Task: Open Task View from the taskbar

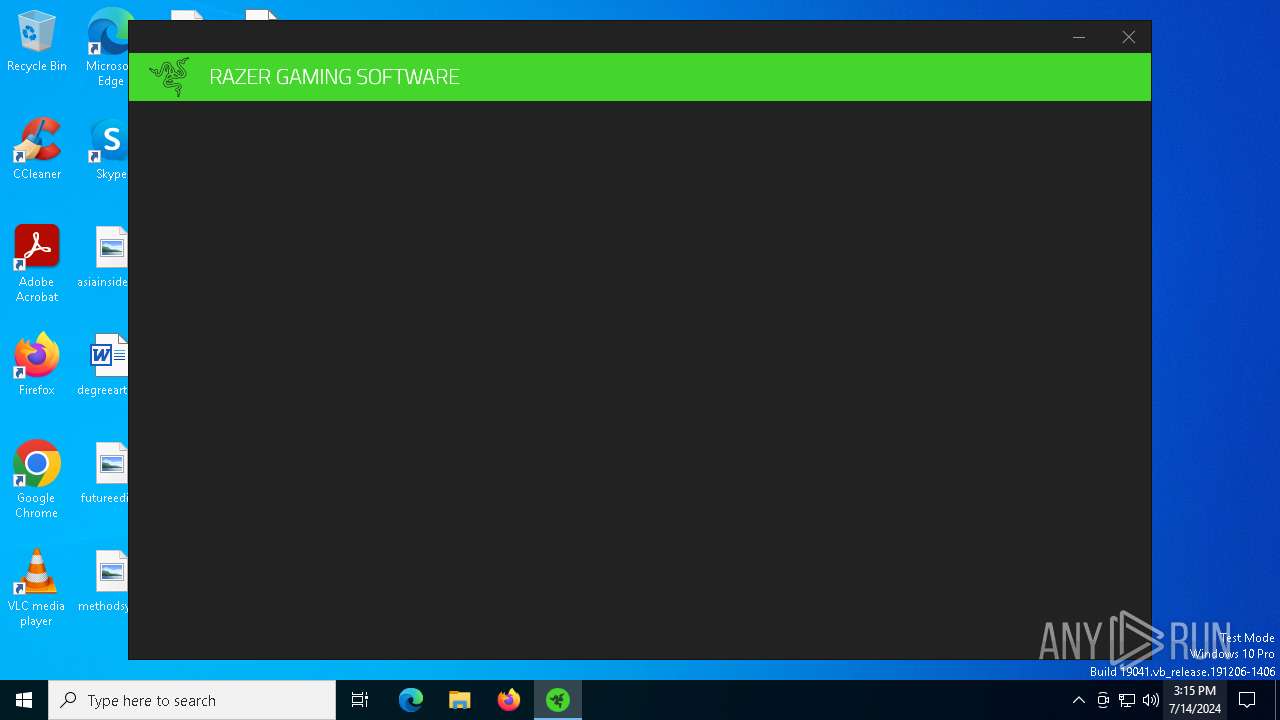Action: click(360, 700)
